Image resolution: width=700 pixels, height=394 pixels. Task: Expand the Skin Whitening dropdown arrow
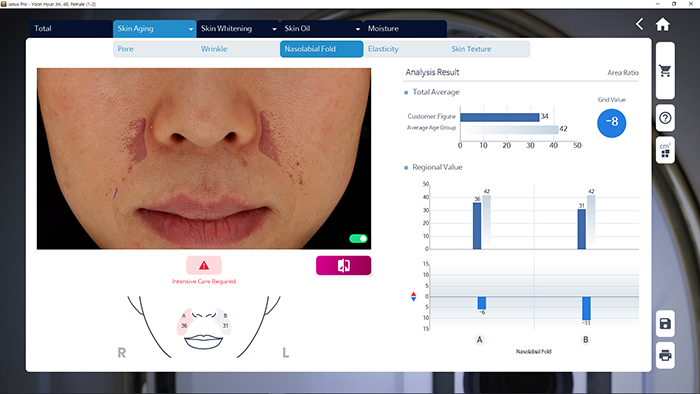point(274,29)
